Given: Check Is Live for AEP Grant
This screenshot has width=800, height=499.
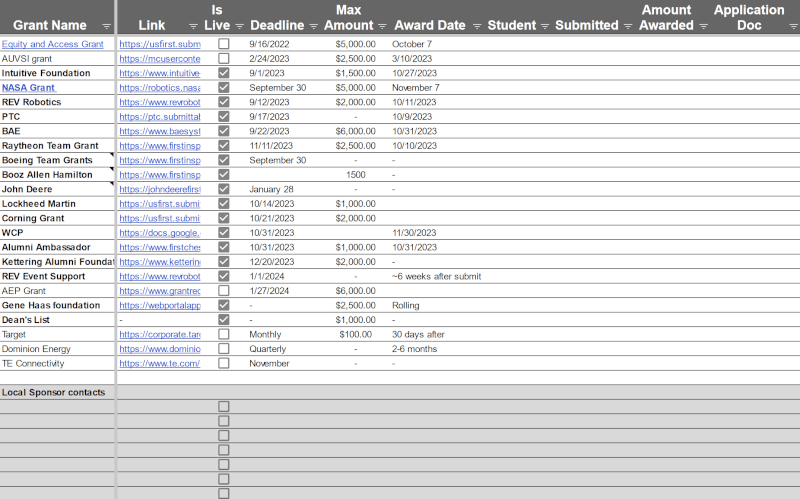Looking at the screenshot, I should click(223, 291).
